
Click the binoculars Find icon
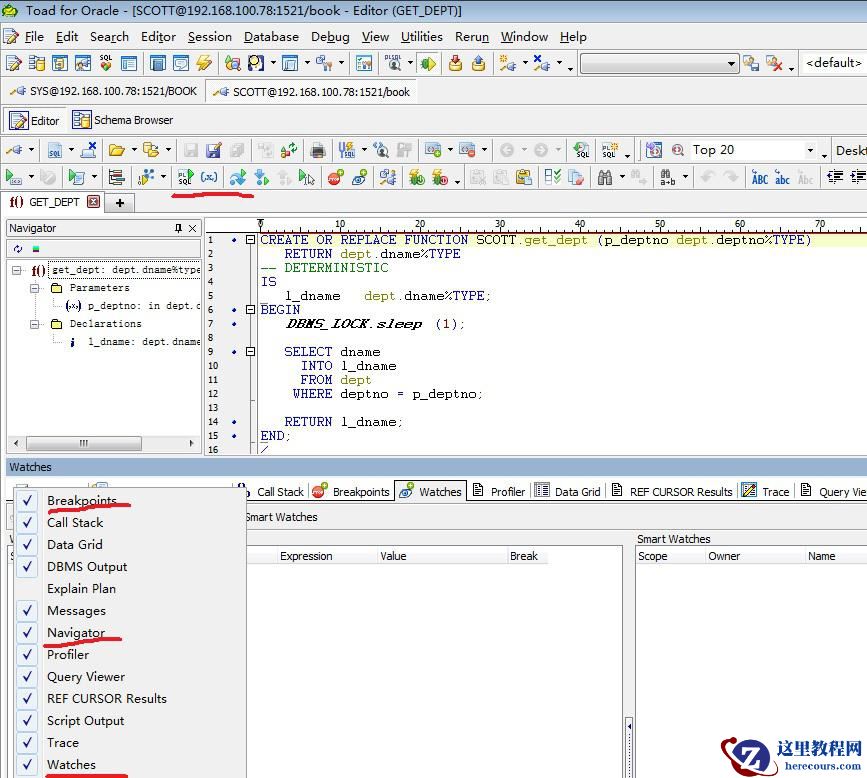[605, 177]
